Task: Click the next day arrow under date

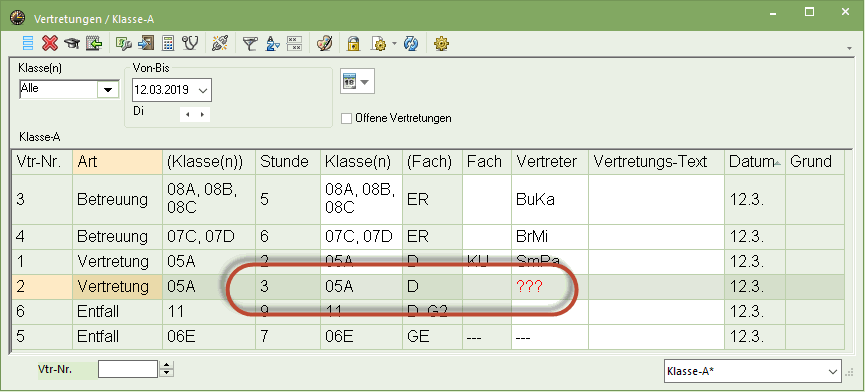Action: pyautogui.click(x=202, y=115)
